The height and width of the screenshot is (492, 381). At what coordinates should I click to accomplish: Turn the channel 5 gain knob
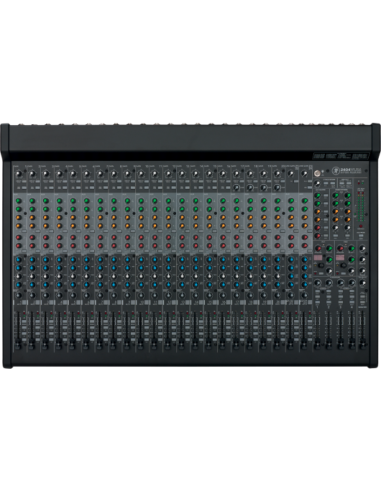click(73, 174)
